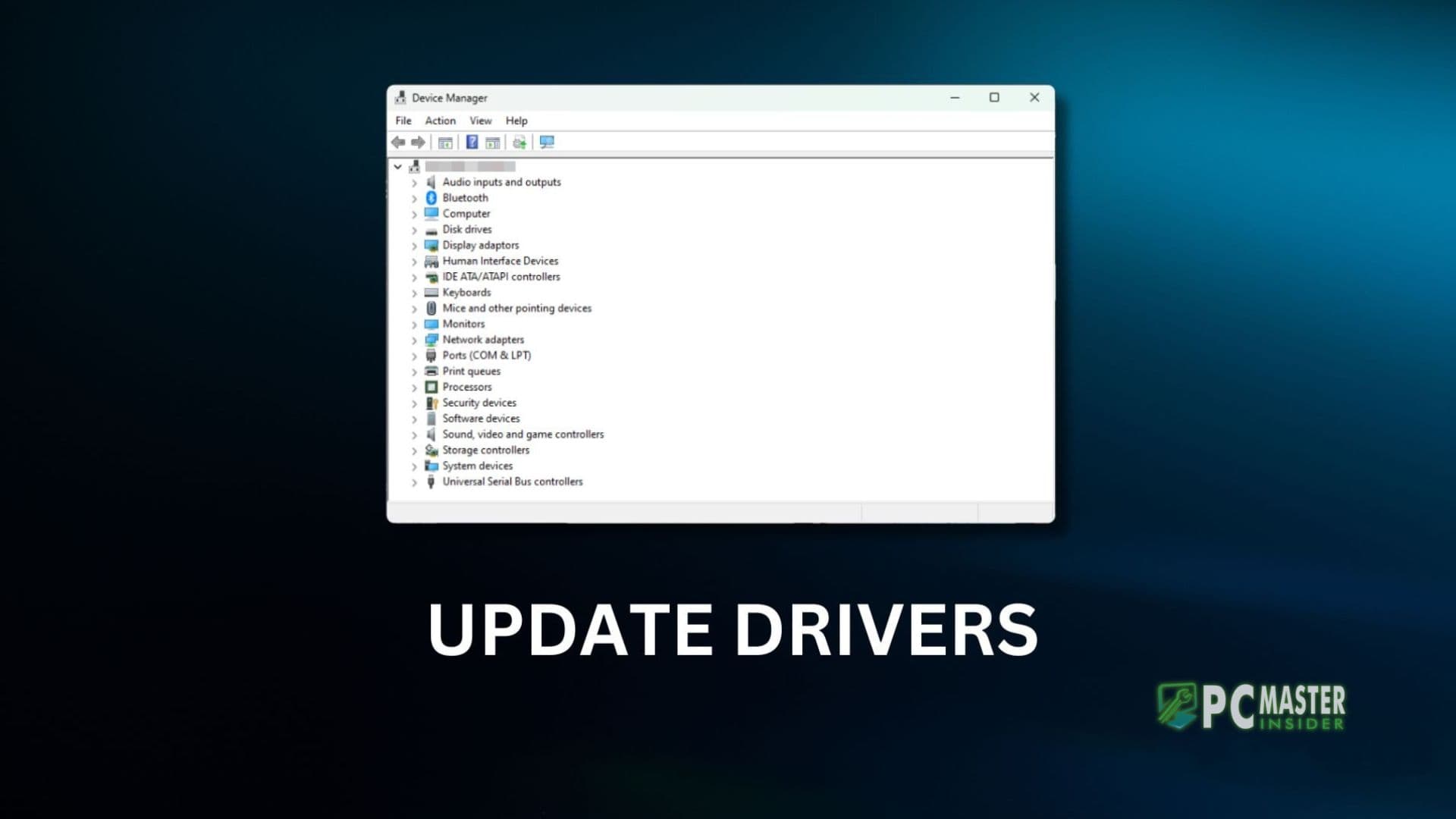Viewport: 1456px width, 819px height.
Task: Open the File menu
Action: click(x=403, y=121)
